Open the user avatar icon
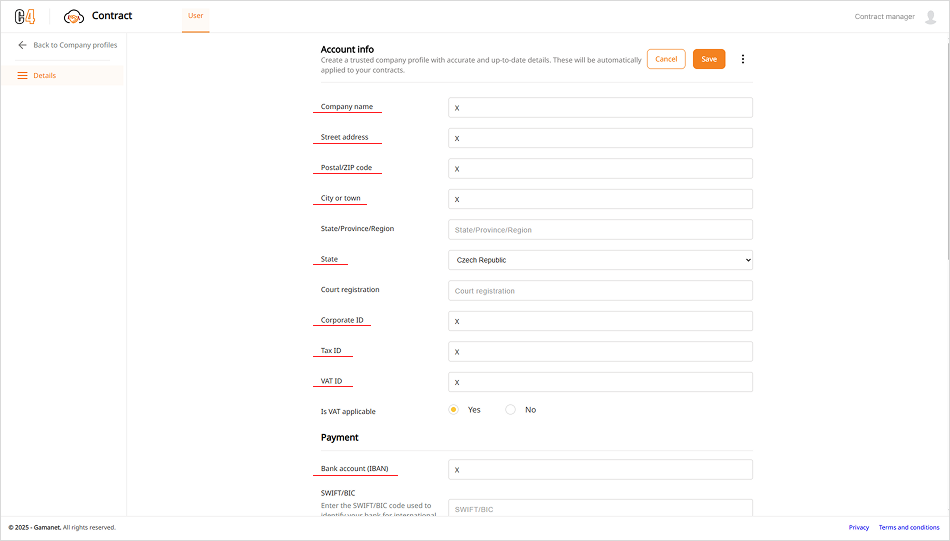950x541 pixels. coord(931,17)
